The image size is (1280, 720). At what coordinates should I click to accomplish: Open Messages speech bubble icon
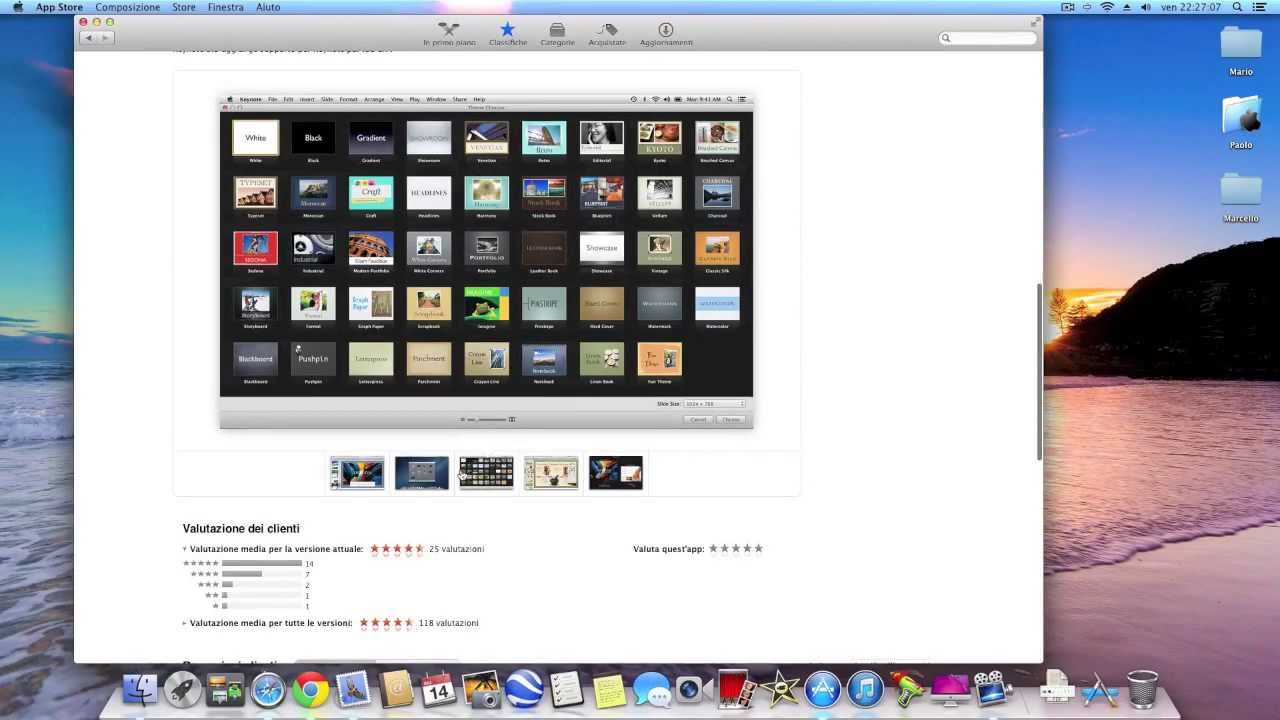point(652,690)
